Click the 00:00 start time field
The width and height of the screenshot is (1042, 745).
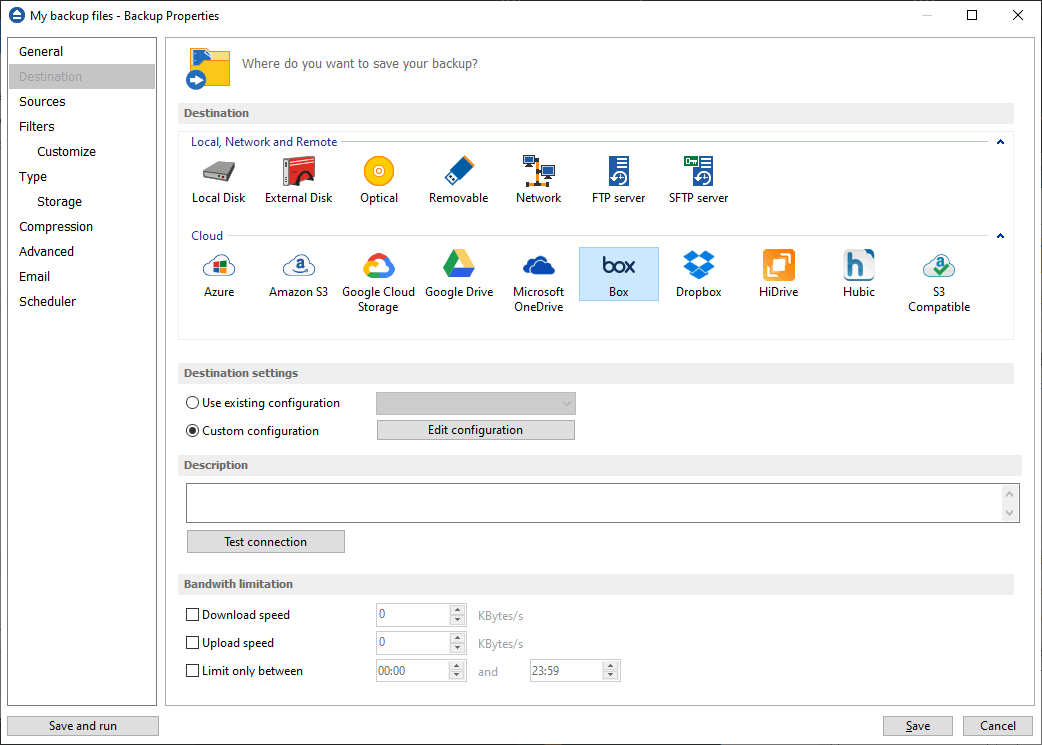[x=413, y=671]
